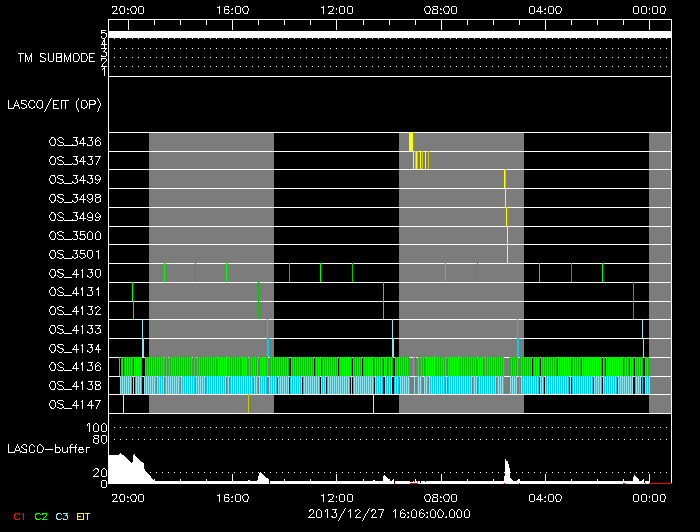Click the LASCO-buffer label
700x532 pixels.
click(48, 449)
